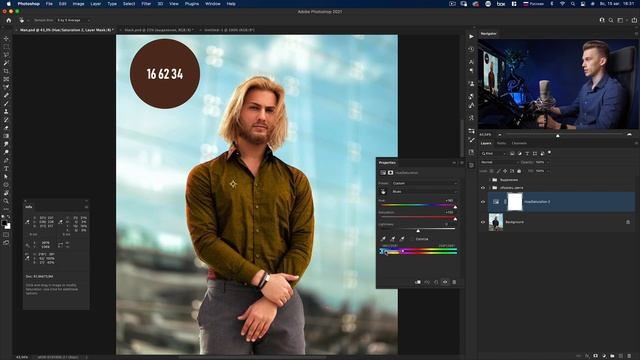This screenshot has width=640, height=360.
Task: Switch foreground and background colors
Action: 9,217
